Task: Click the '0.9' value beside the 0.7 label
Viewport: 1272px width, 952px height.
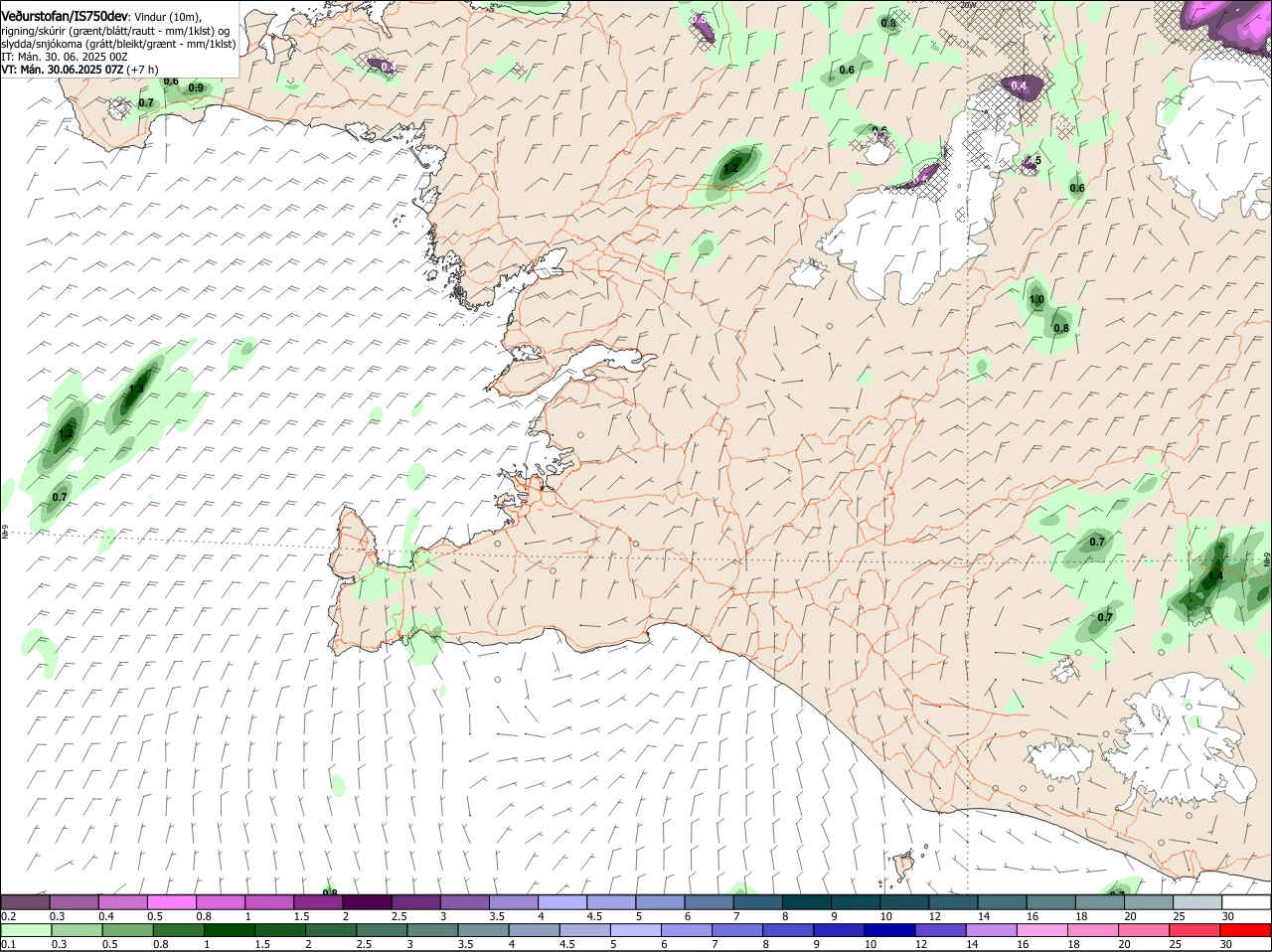Action: (196, 88)
